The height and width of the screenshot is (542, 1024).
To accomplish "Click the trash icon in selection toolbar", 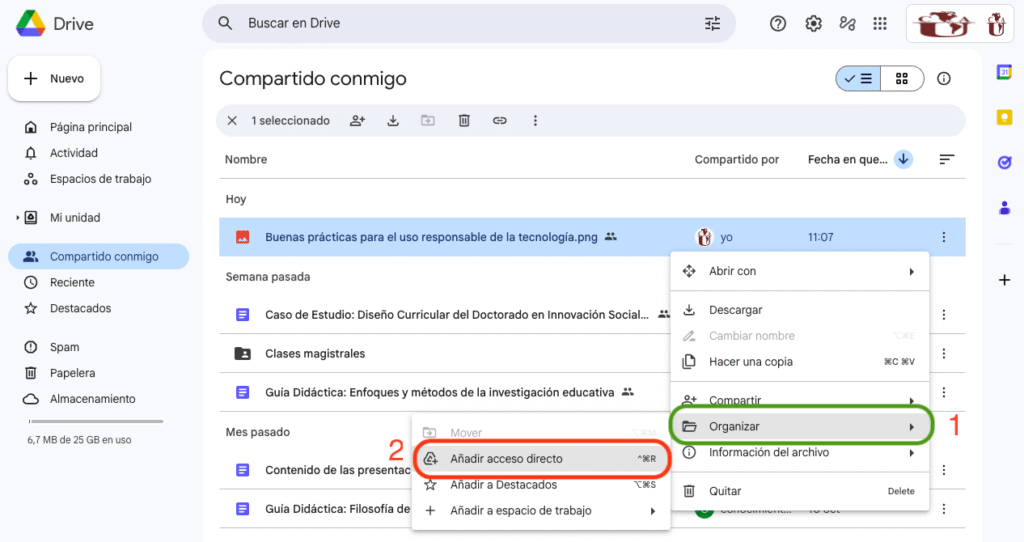I will (x=464, y=121).
